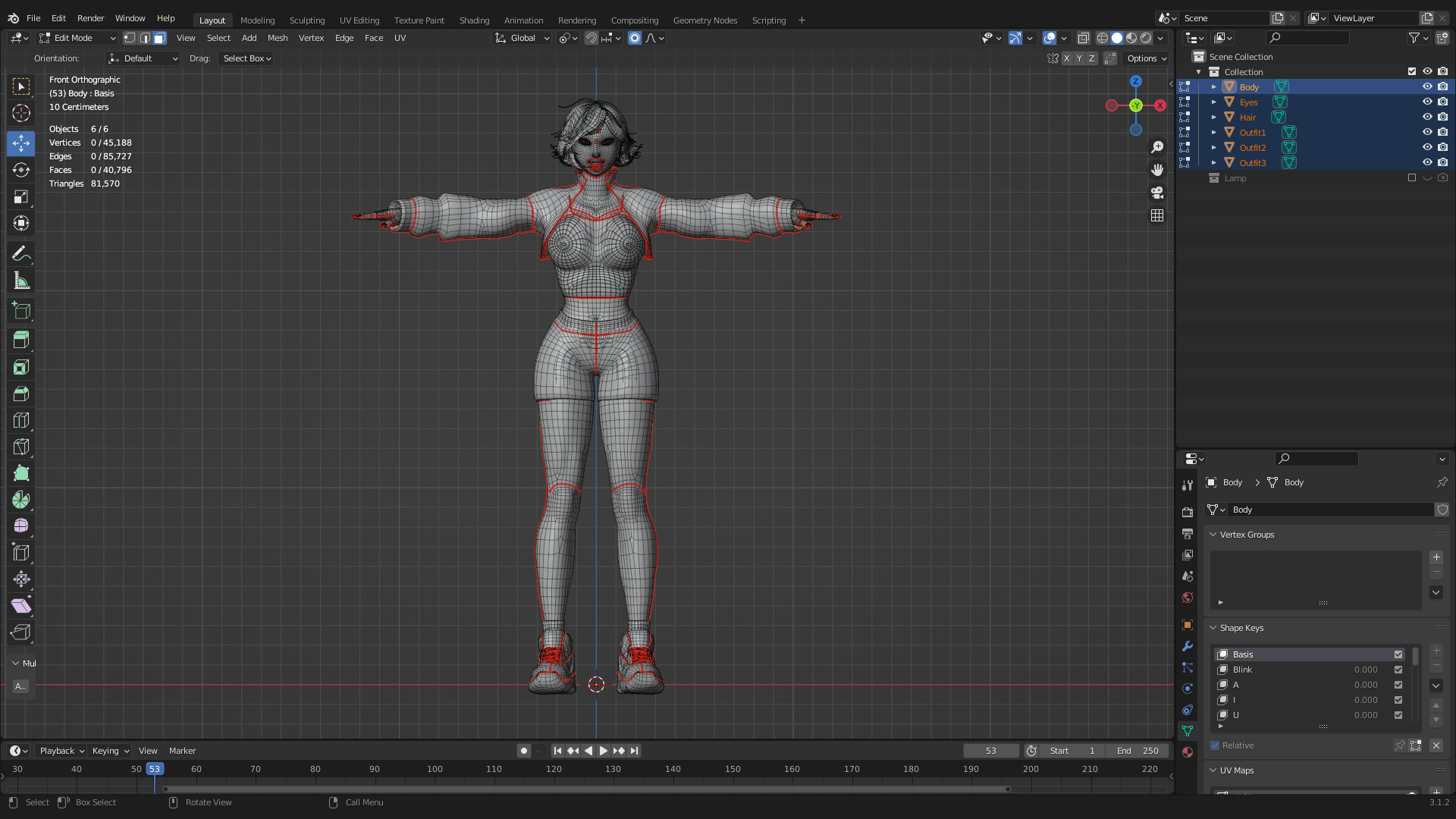Switch to the UV Editing workspace tab
The width and height of the screenshot is (1456, 819).
pos(359,20)
